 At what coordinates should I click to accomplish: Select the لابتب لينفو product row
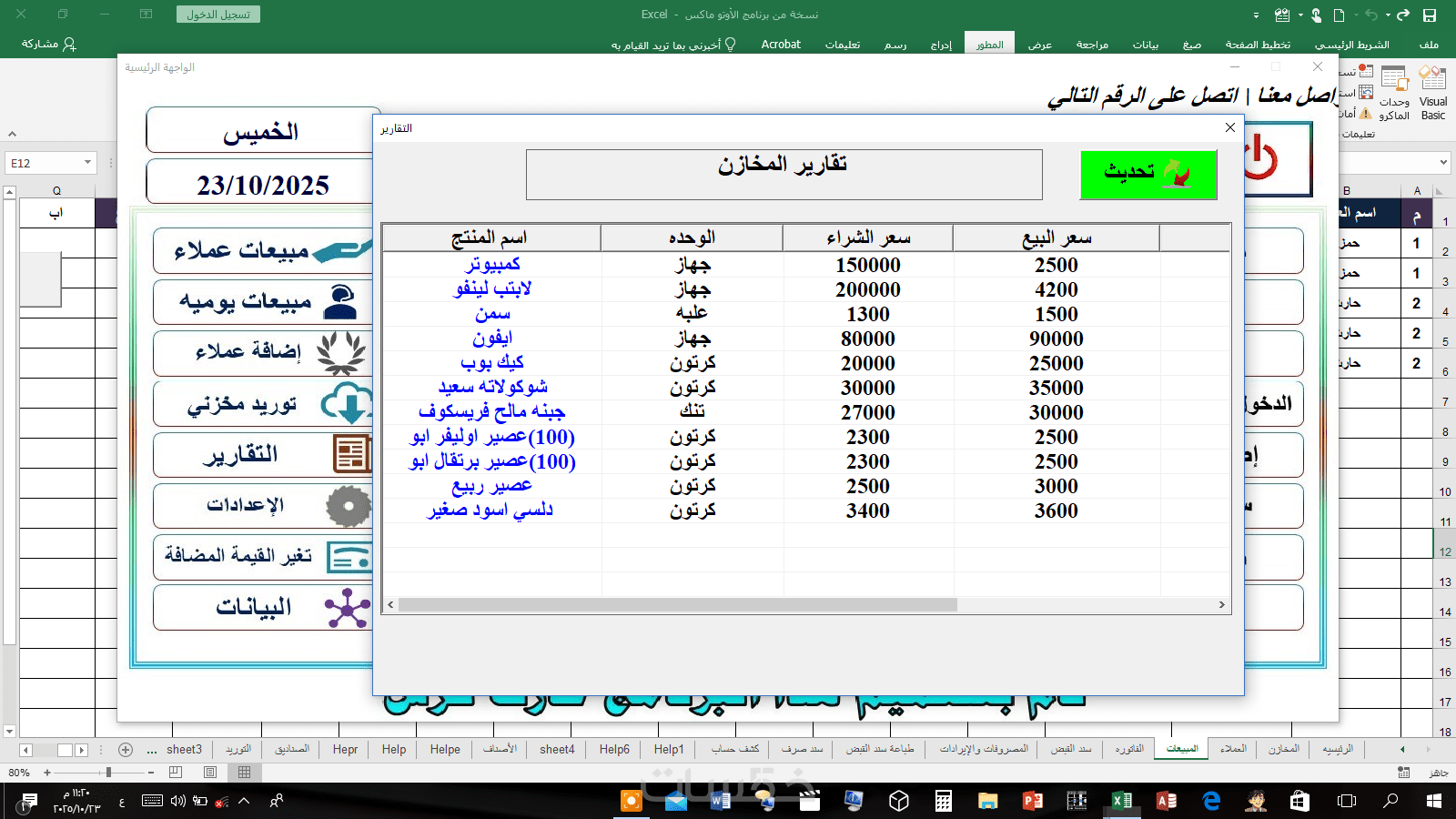point(806,289)
